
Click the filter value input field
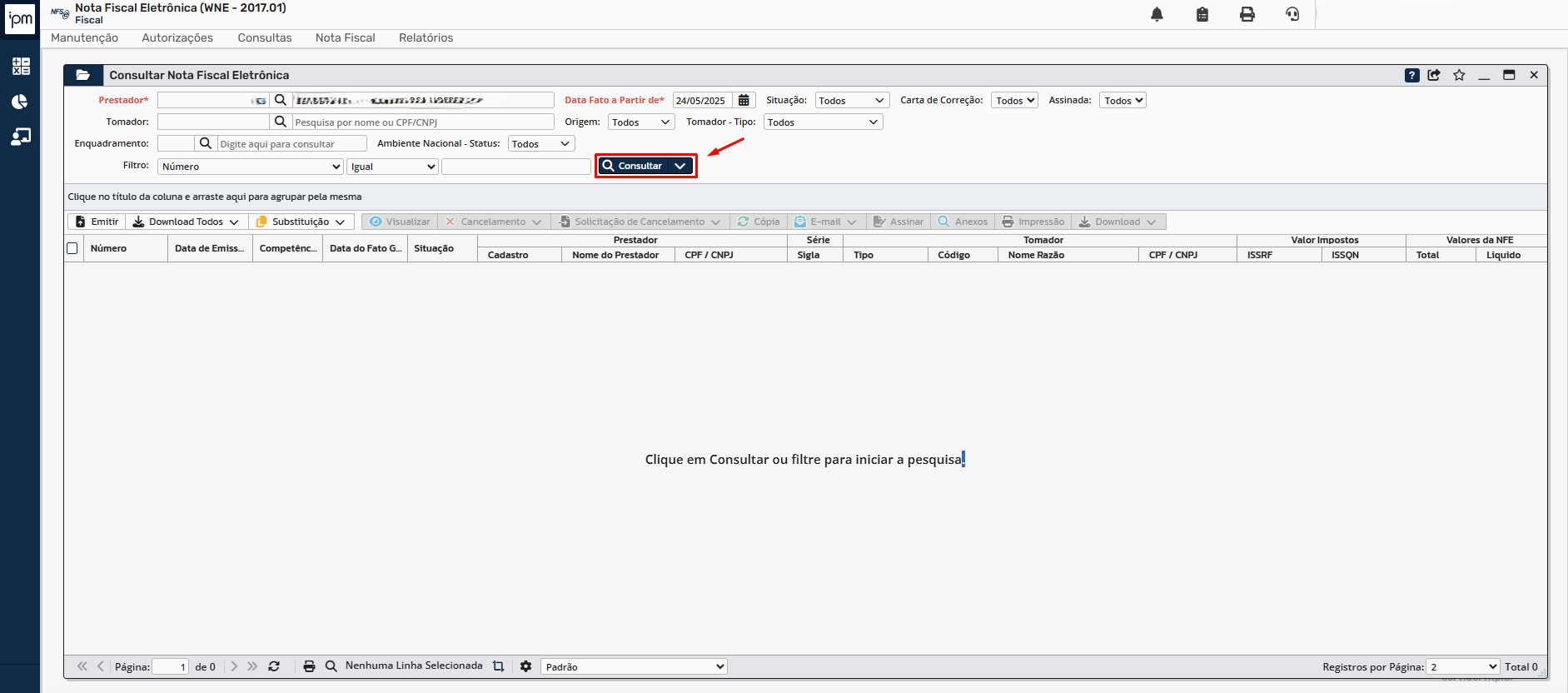click(516, 167)
